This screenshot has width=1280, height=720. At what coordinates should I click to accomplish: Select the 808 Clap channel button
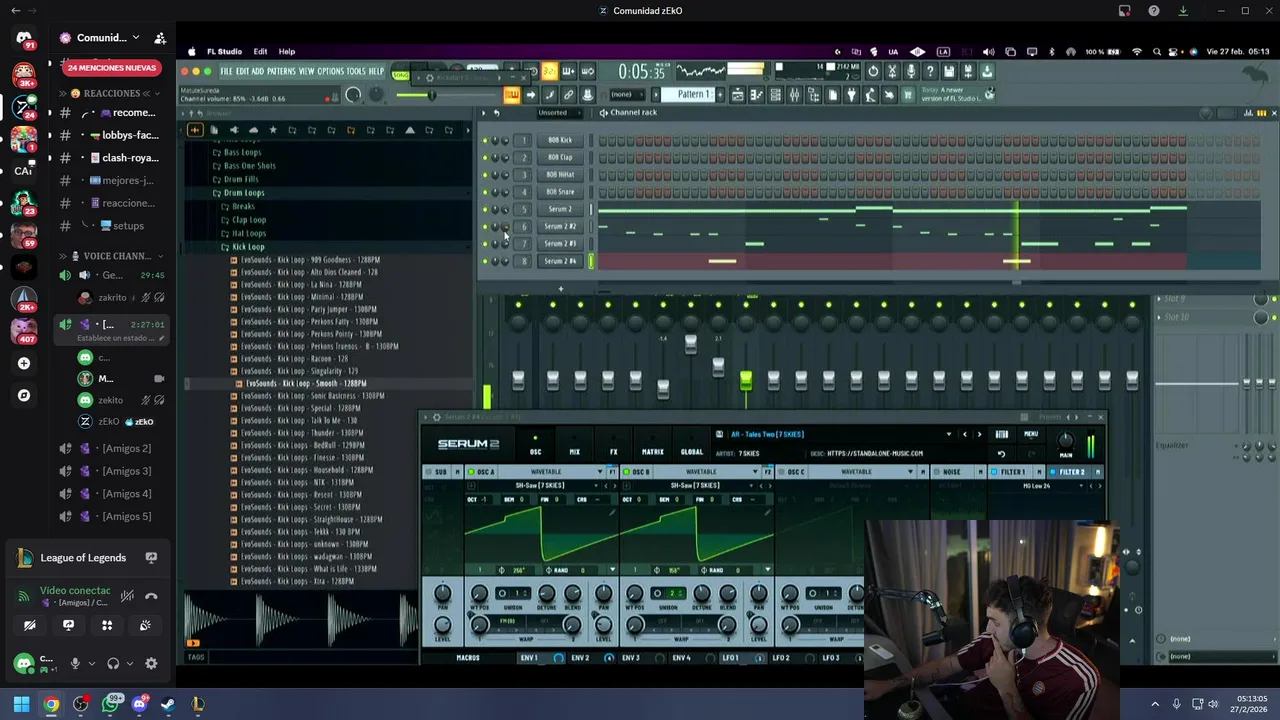tap(560, 158)
